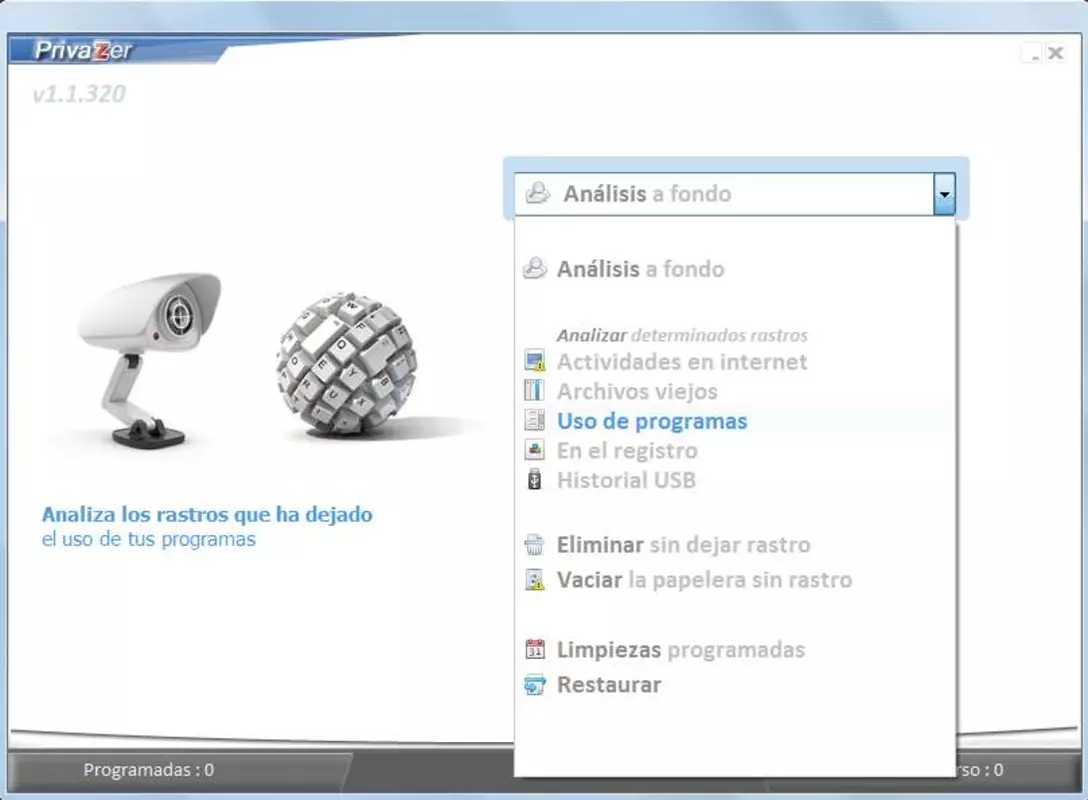The image size is (1088, 800).
Task: Click the version label v1.1.320
Action: click(x=79, y=94)
